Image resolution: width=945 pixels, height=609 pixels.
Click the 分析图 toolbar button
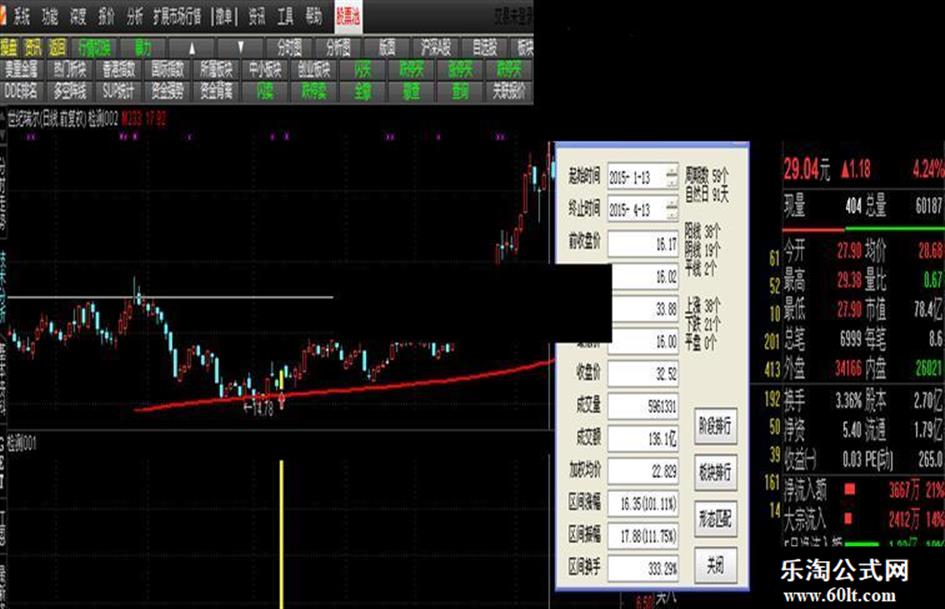tap(338, 48)
